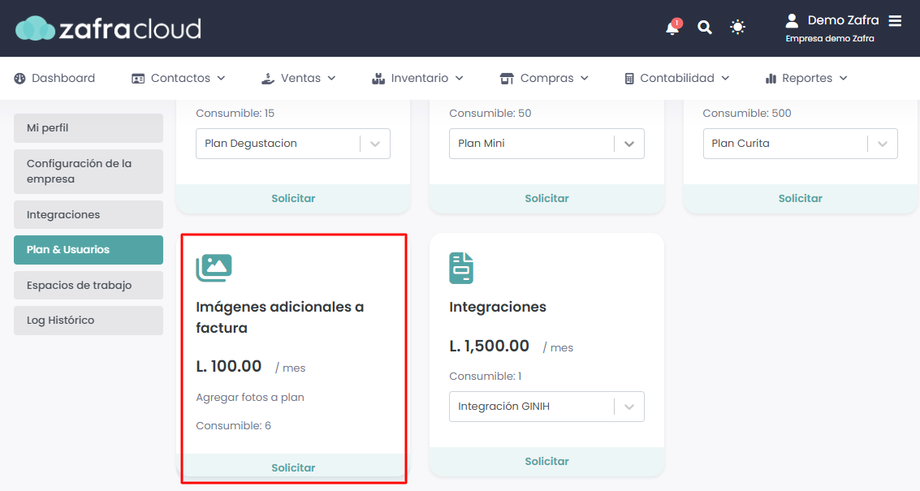The width and height of the screenshot is (920, 491).
Task: Click the Integraciones card title
Action: (x=498, y=307)
